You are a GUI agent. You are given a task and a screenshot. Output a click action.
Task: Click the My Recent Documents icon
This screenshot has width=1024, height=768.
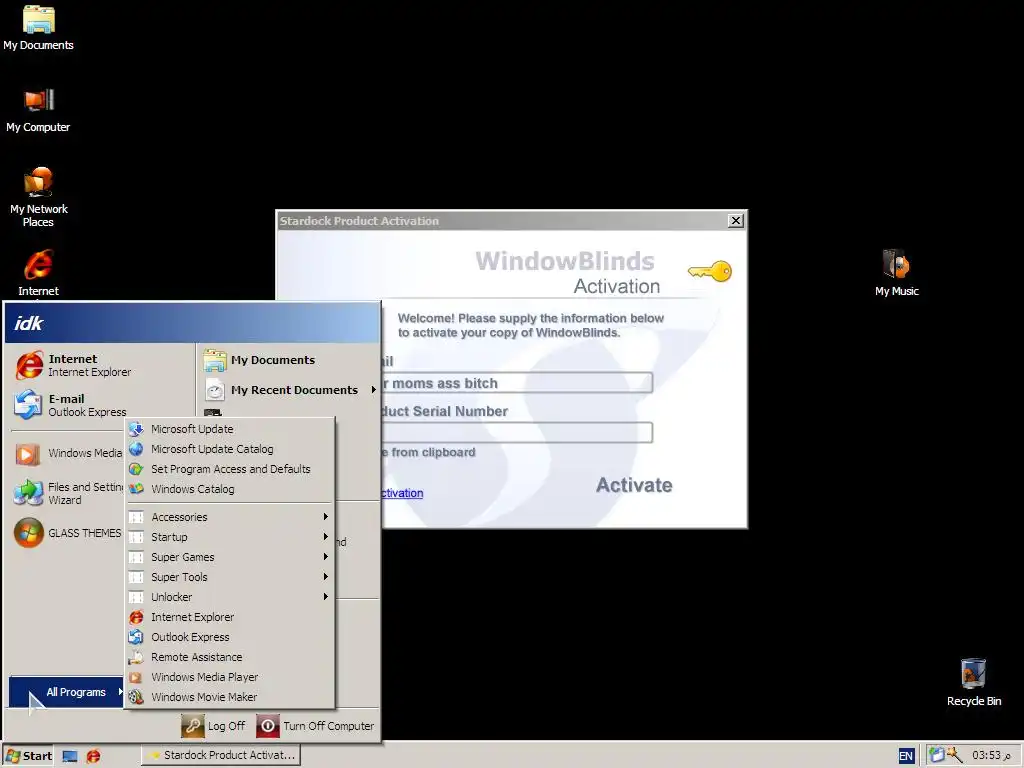(214, 390)
